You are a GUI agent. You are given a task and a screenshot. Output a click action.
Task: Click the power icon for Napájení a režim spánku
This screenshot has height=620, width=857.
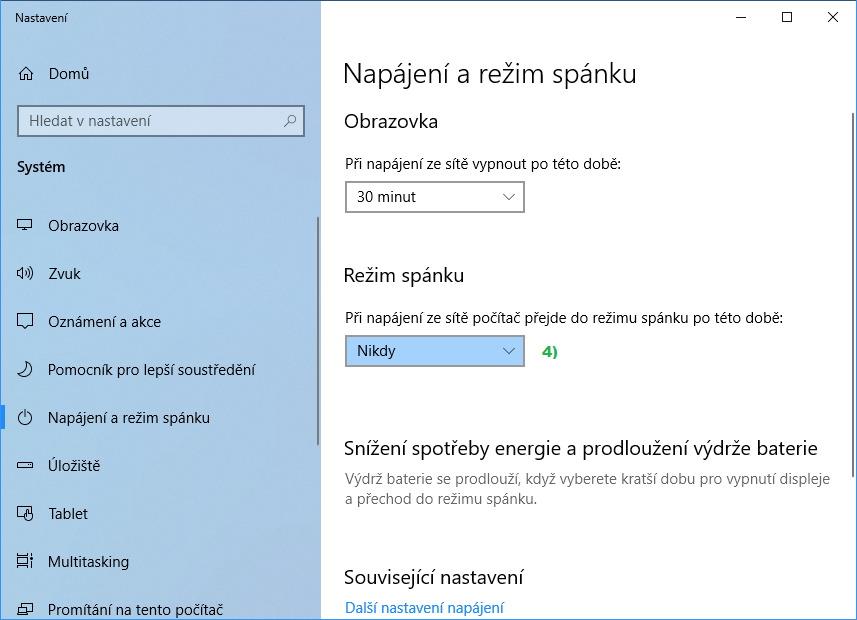click(x=25, y=418)
